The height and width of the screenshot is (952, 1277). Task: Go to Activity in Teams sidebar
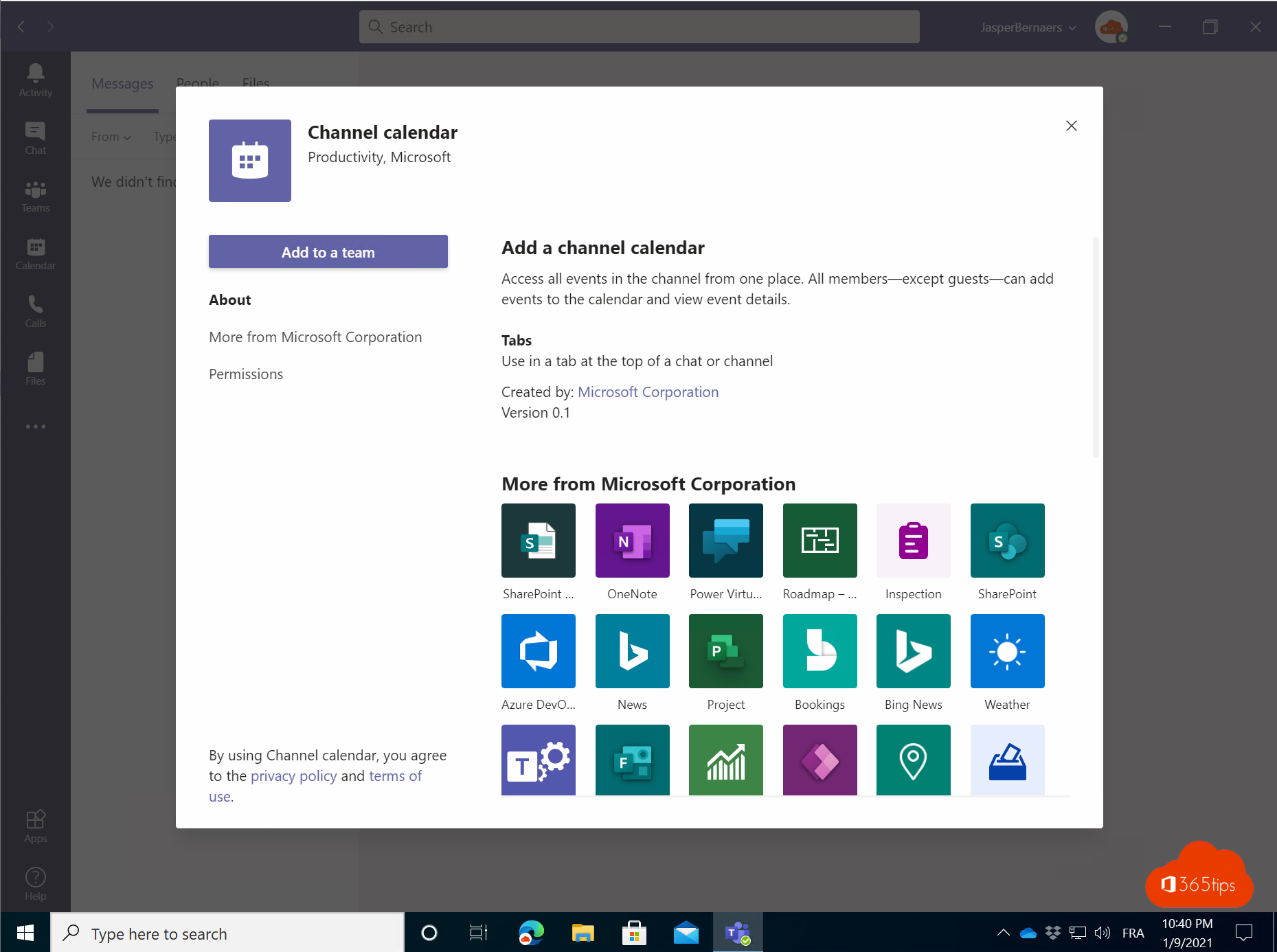click(x=36, y=80)
